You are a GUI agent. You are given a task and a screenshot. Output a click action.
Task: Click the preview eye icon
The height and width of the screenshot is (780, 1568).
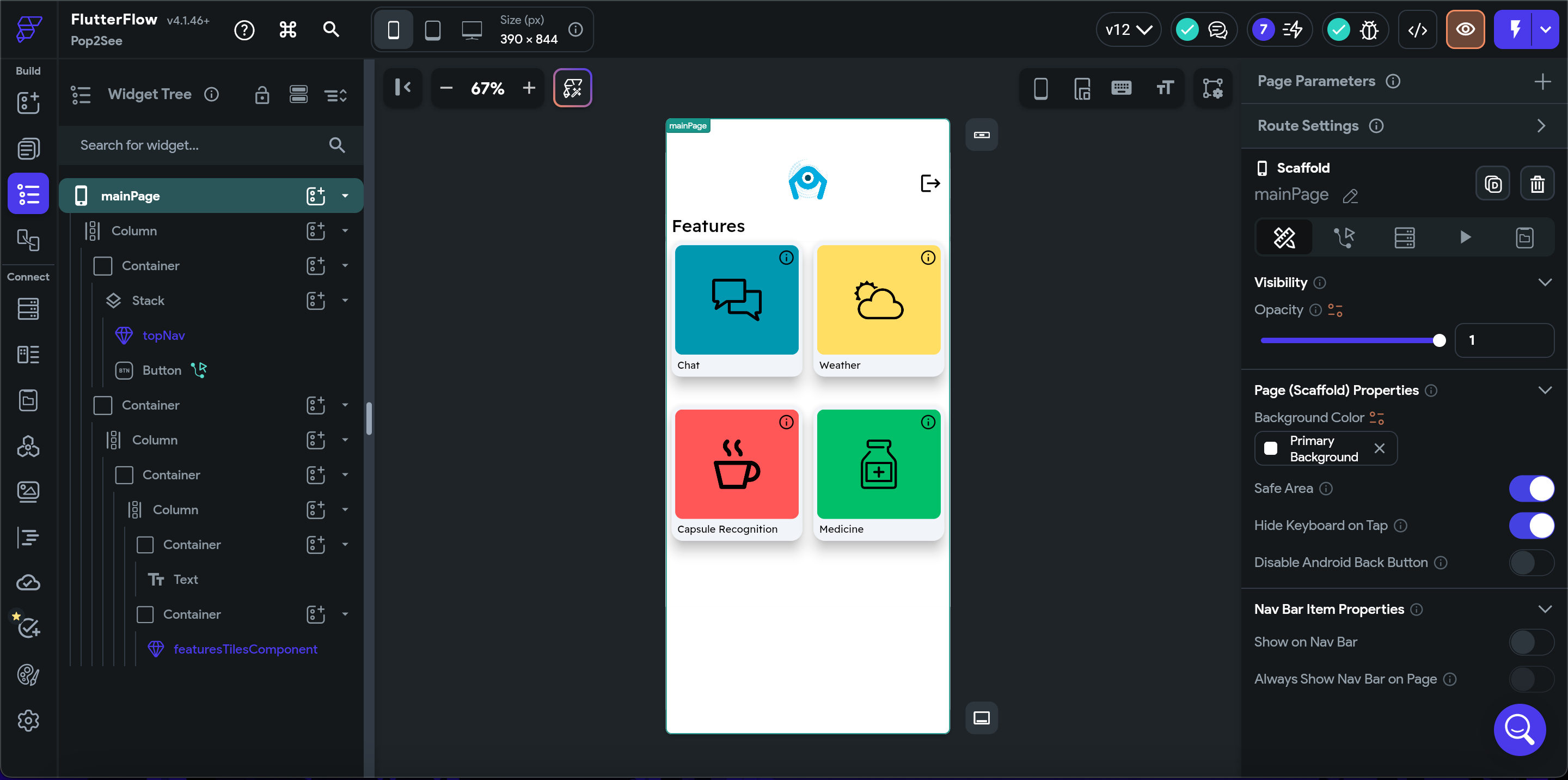click(1465, 29)
